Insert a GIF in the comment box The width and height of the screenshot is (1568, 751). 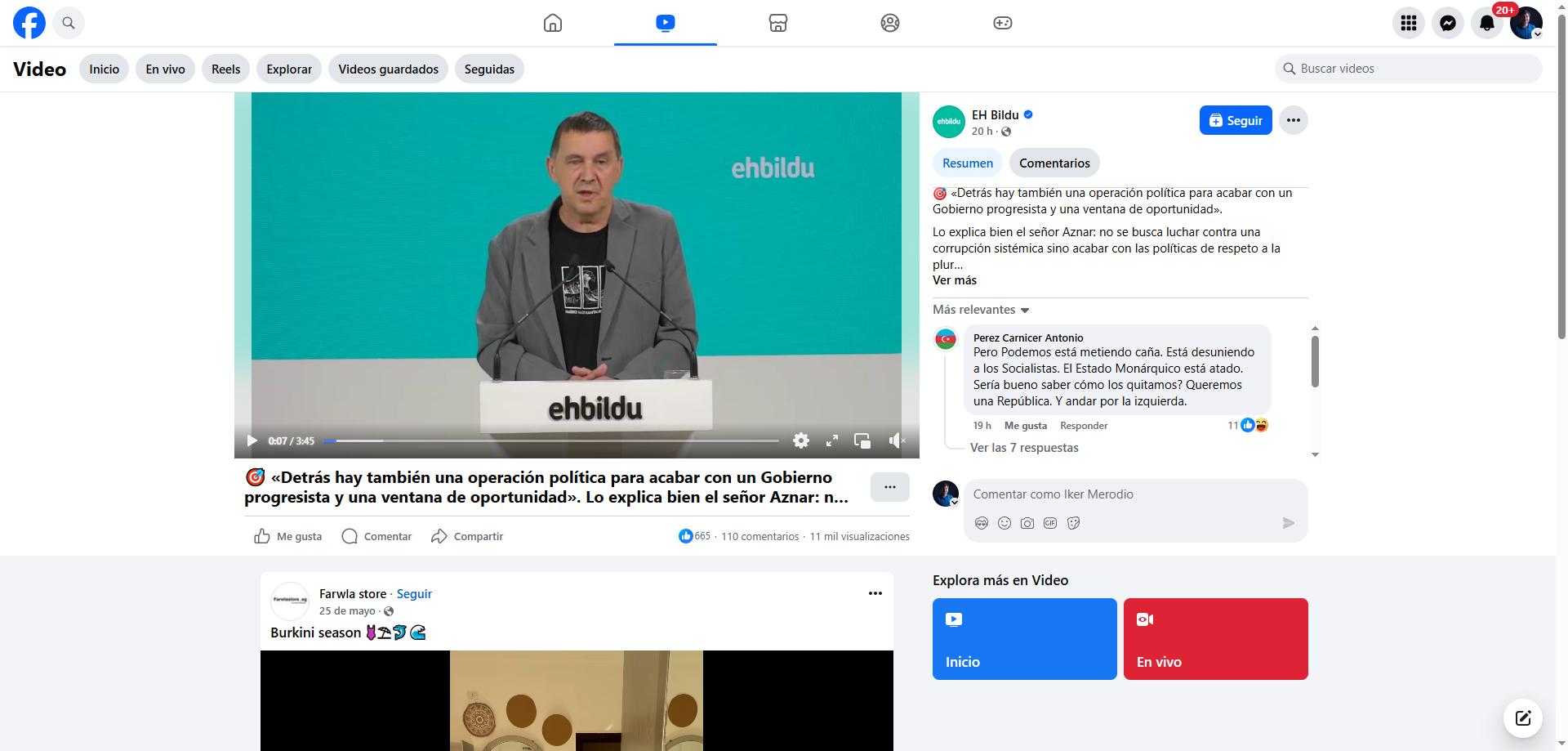1050,523
